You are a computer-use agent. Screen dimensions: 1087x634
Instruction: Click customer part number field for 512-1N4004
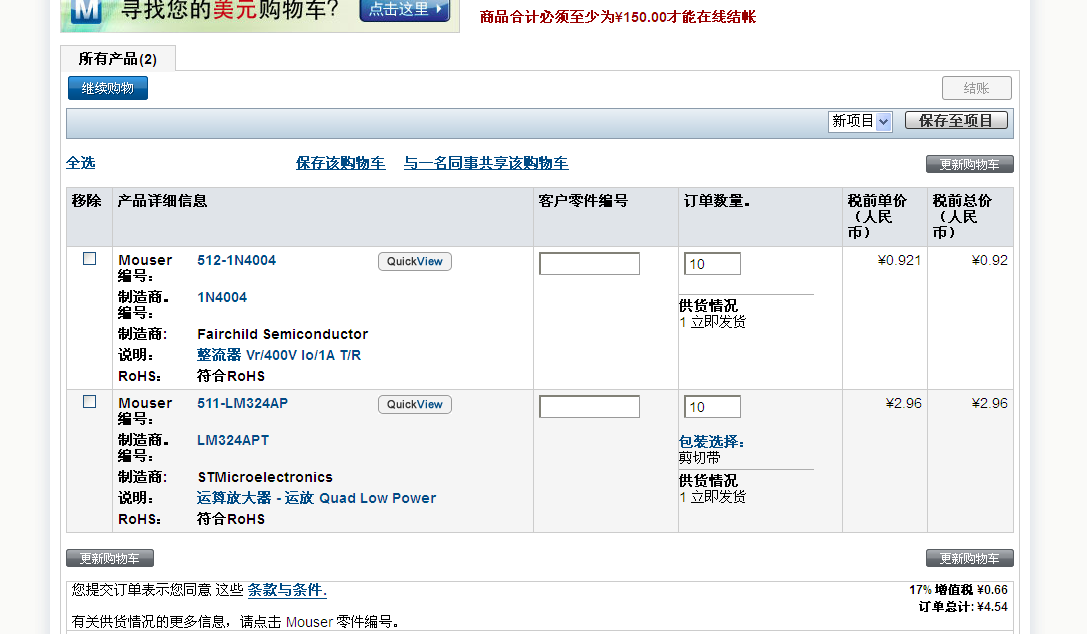(589, 263)
